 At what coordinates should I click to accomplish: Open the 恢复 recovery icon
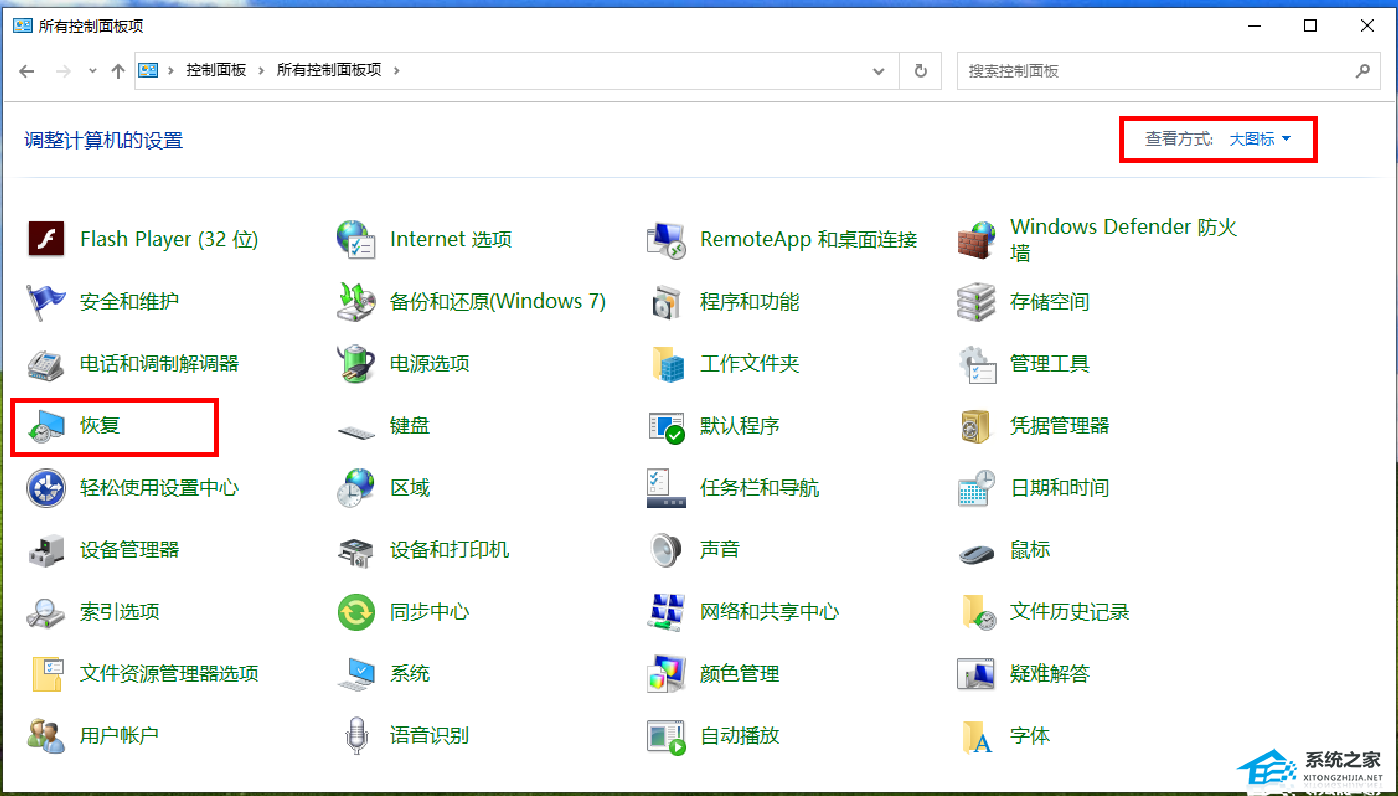[46, 426]
